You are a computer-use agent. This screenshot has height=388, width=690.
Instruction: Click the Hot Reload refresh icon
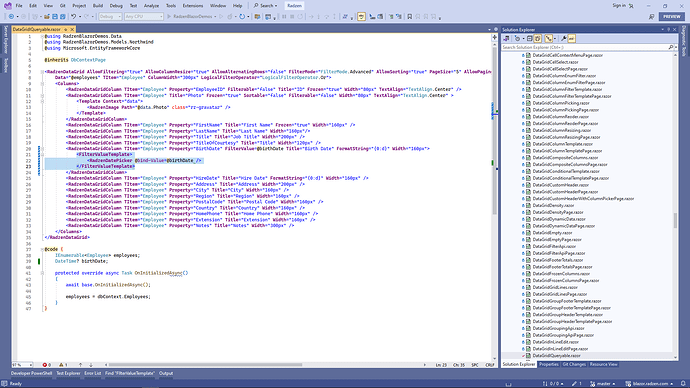(x=242, y=17)
